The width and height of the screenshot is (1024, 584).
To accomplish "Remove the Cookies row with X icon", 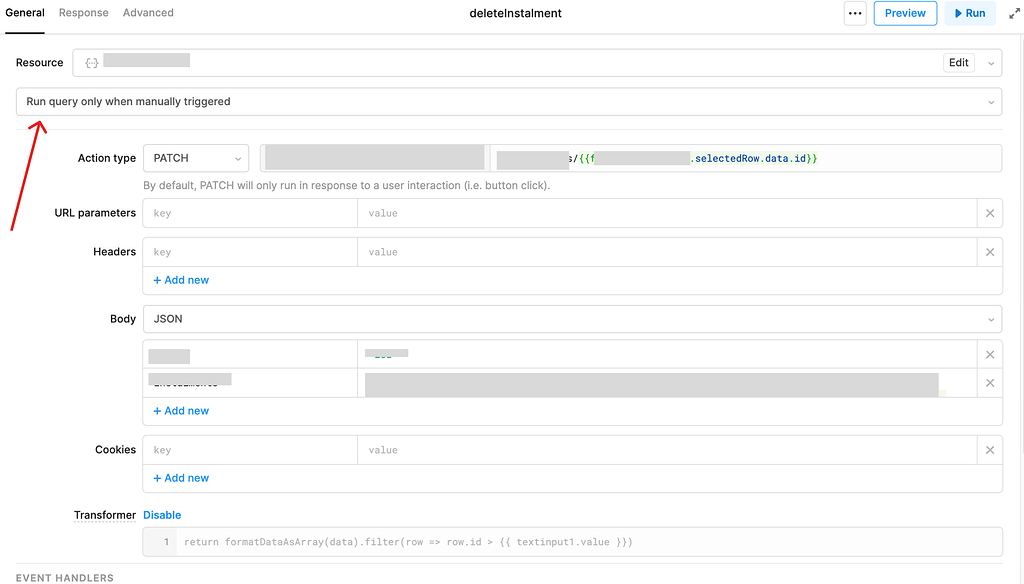I will 989,450.
